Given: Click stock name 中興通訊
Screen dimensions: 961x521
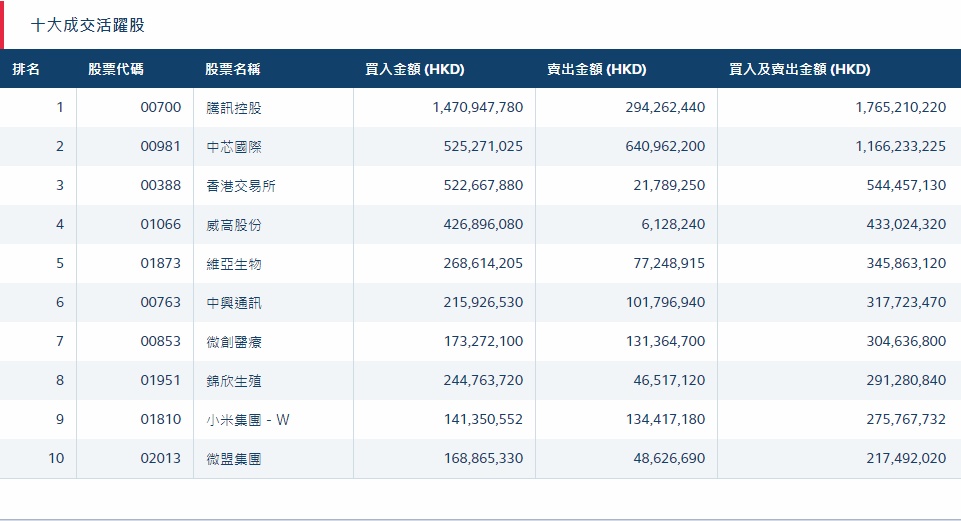Looking at the screenshot, I should [234, 303].
